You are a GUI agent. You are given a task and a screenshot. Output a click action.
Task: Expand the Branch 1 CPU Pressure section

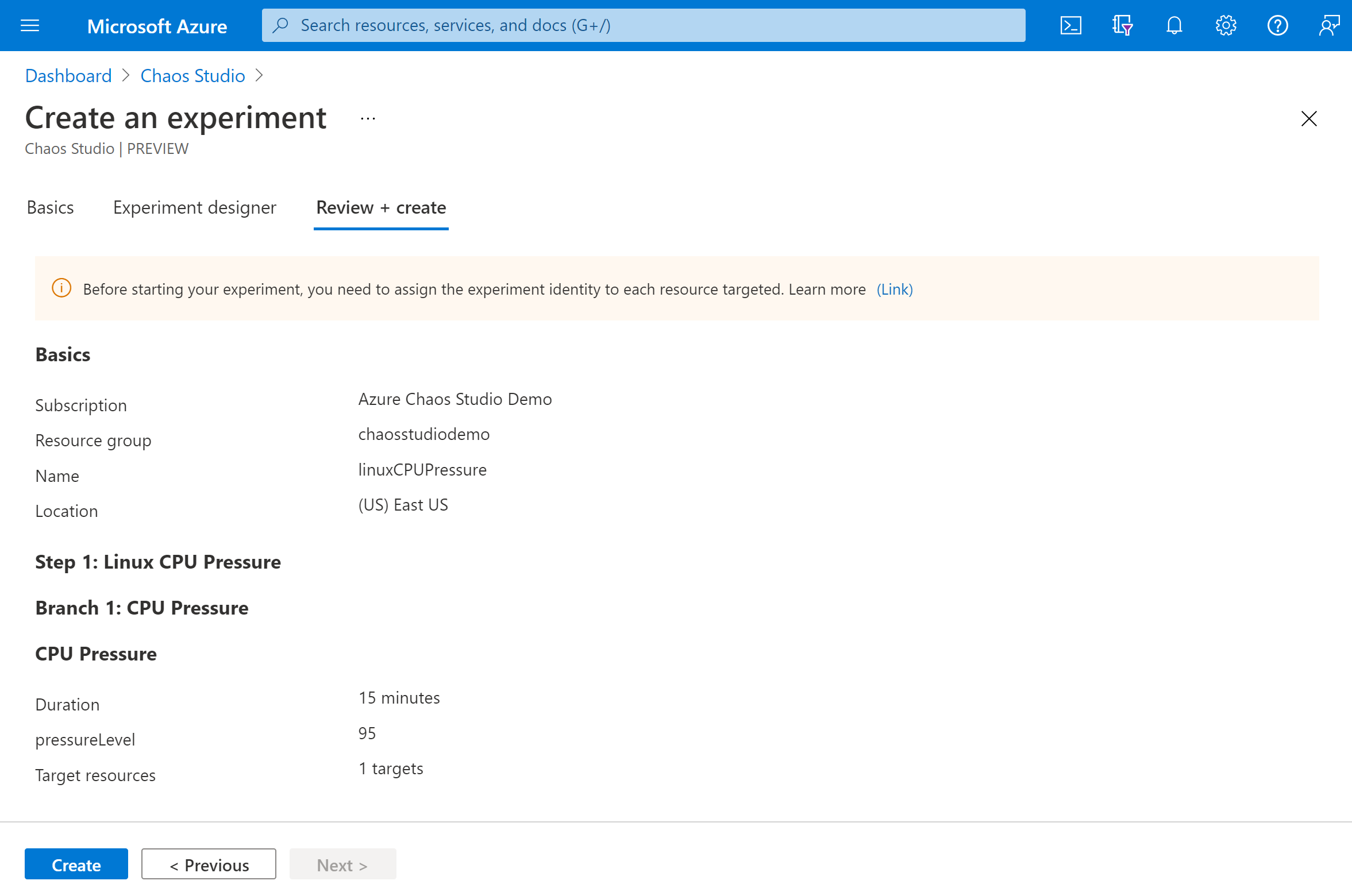click(141, 607)
